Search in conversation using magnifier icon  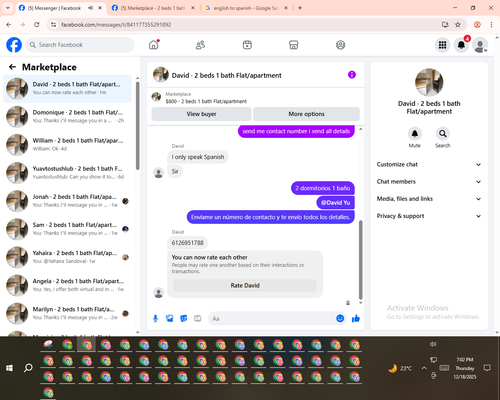[x=442, y=134]
